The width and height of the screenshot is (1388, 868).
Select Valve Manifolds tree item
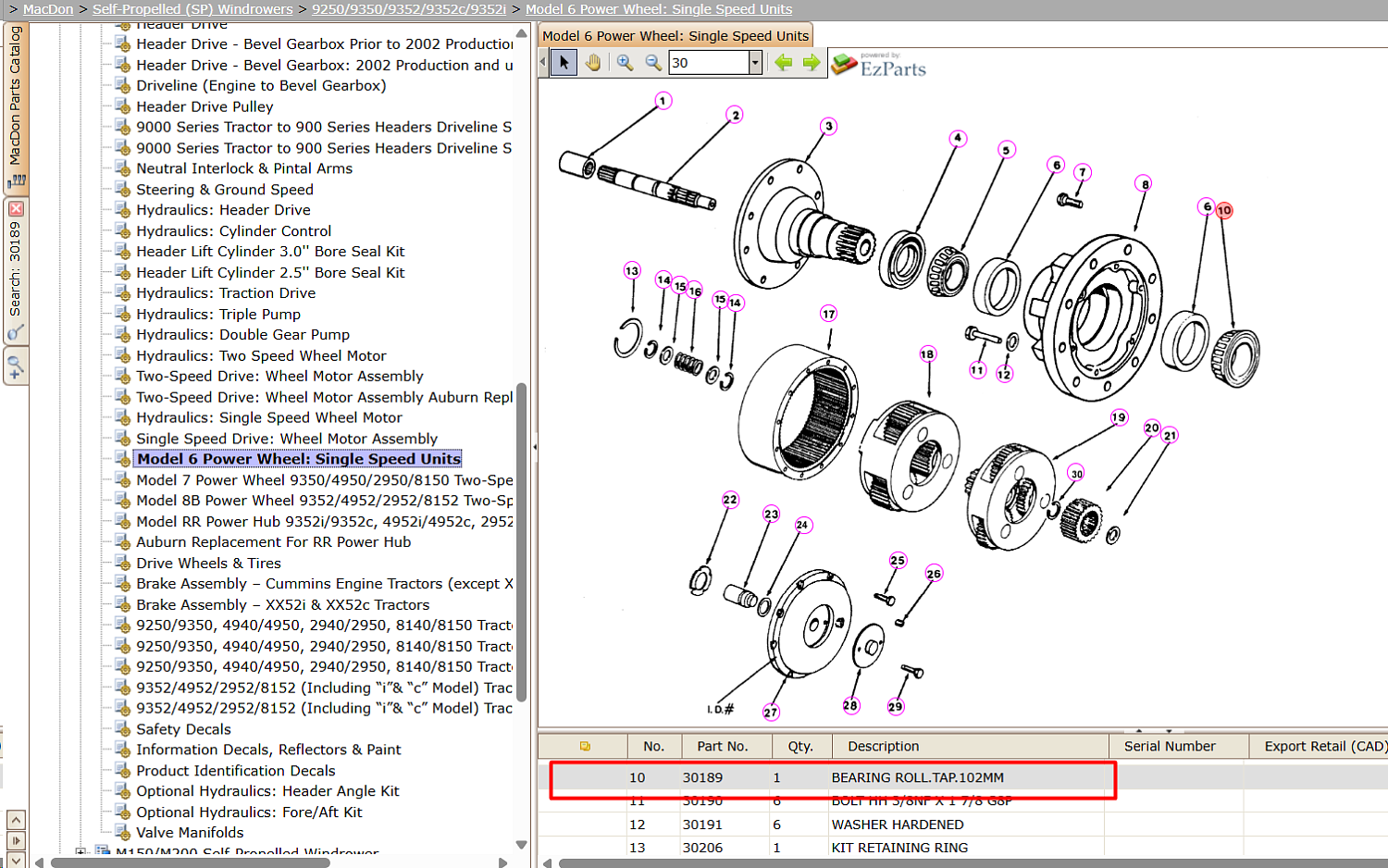[190, 833]
